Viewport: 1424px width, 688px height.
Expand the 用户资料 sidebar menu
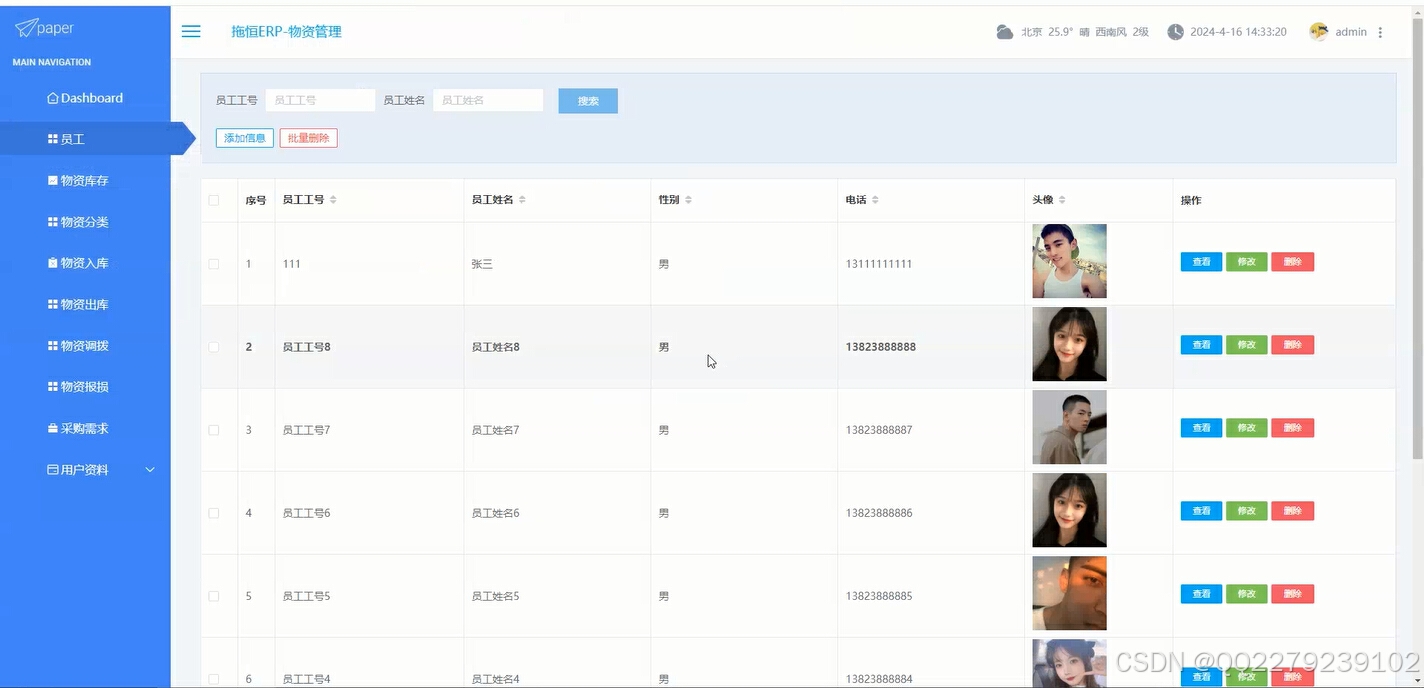[x=85, y=469]
